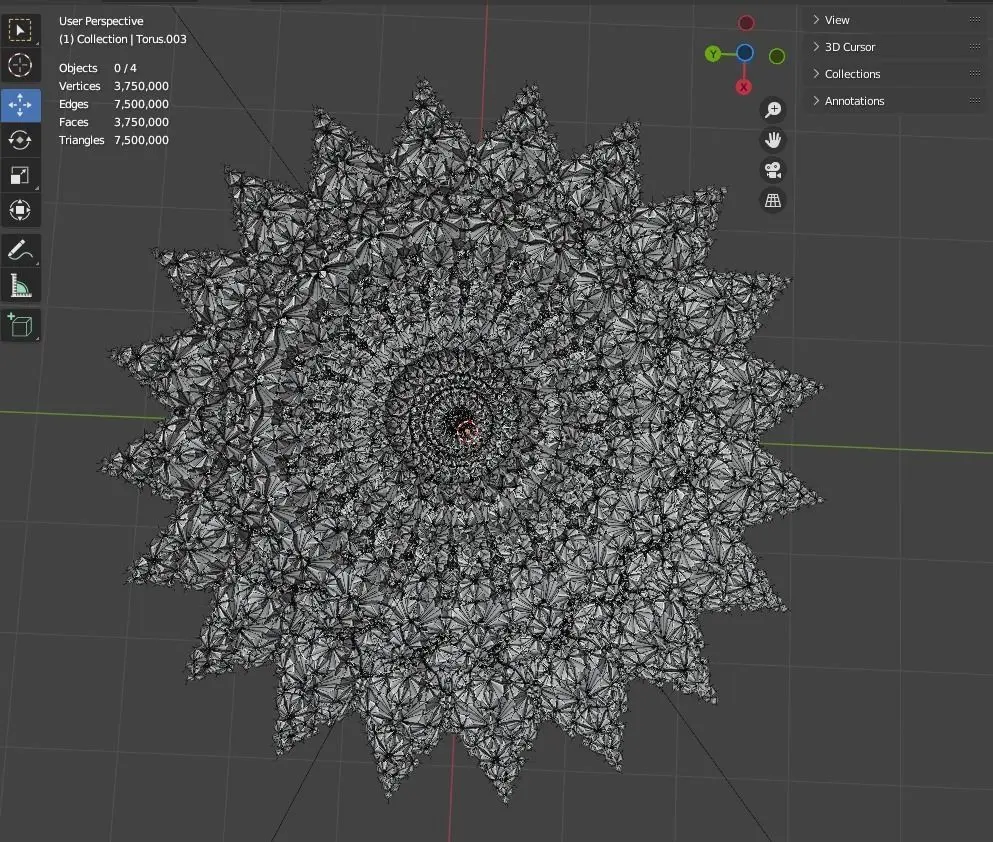
Task: Click the Vertices count '3,750,000'
Action: [x=141, y=86]
